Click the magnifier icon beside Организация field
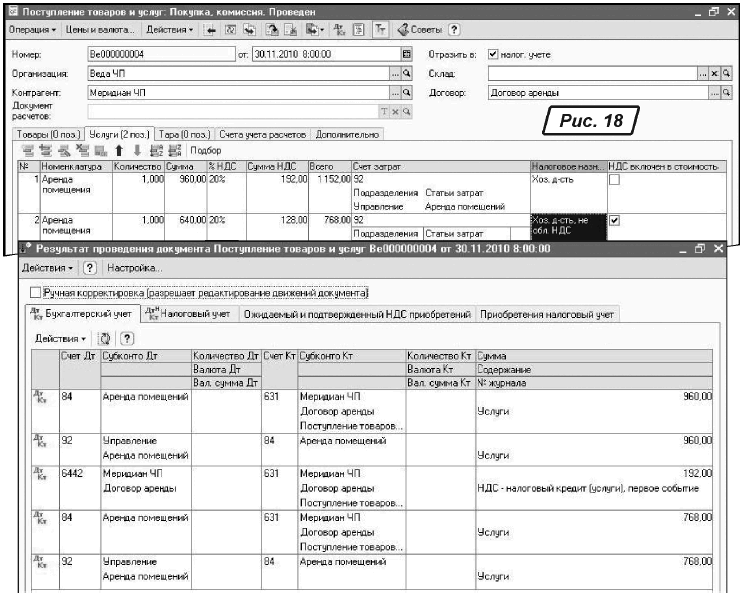The height and width of the screenshot is (598, 741). [407, 74]
